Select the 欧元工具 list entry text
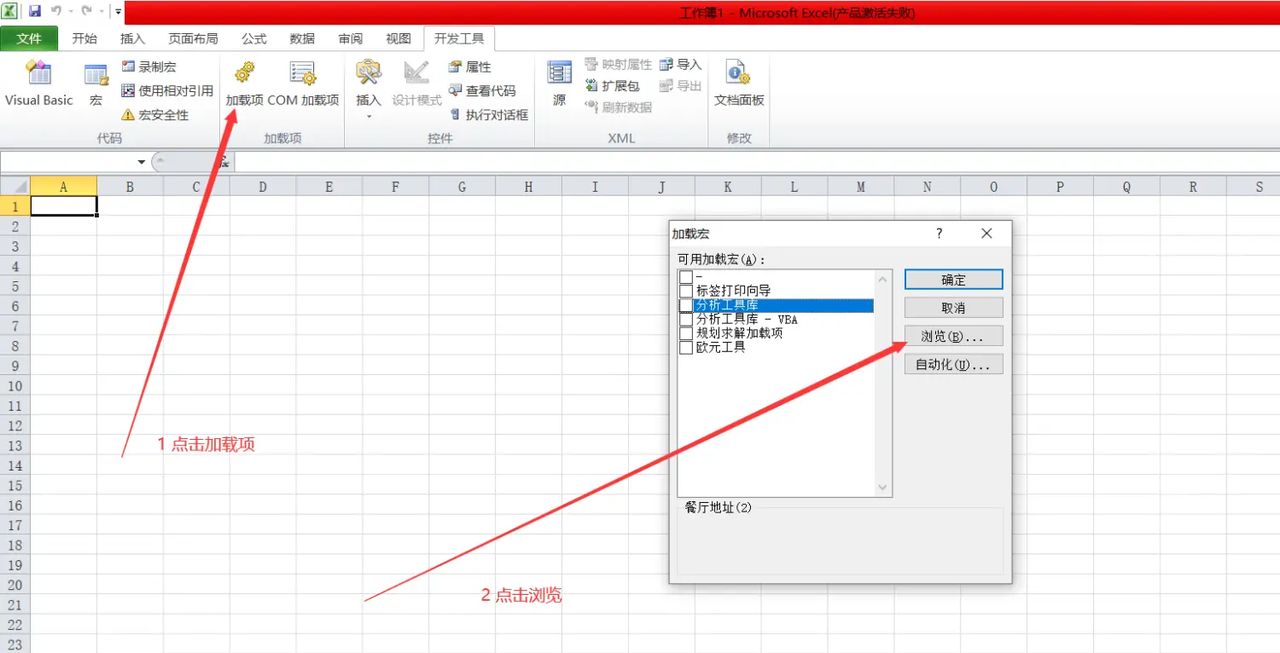The image size is (1280, 653). coord(720,347)
